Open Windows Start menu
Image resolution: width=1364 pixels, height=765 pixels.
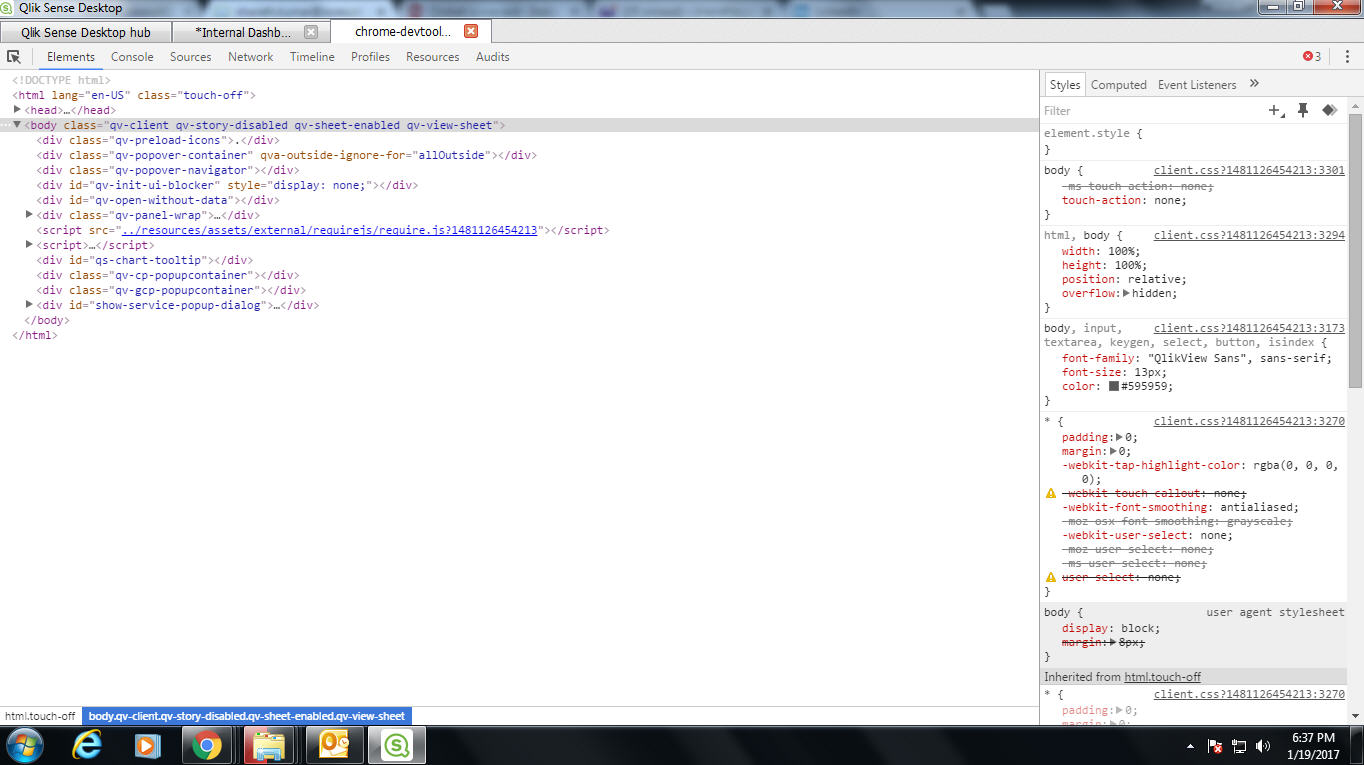click(25, 745)
